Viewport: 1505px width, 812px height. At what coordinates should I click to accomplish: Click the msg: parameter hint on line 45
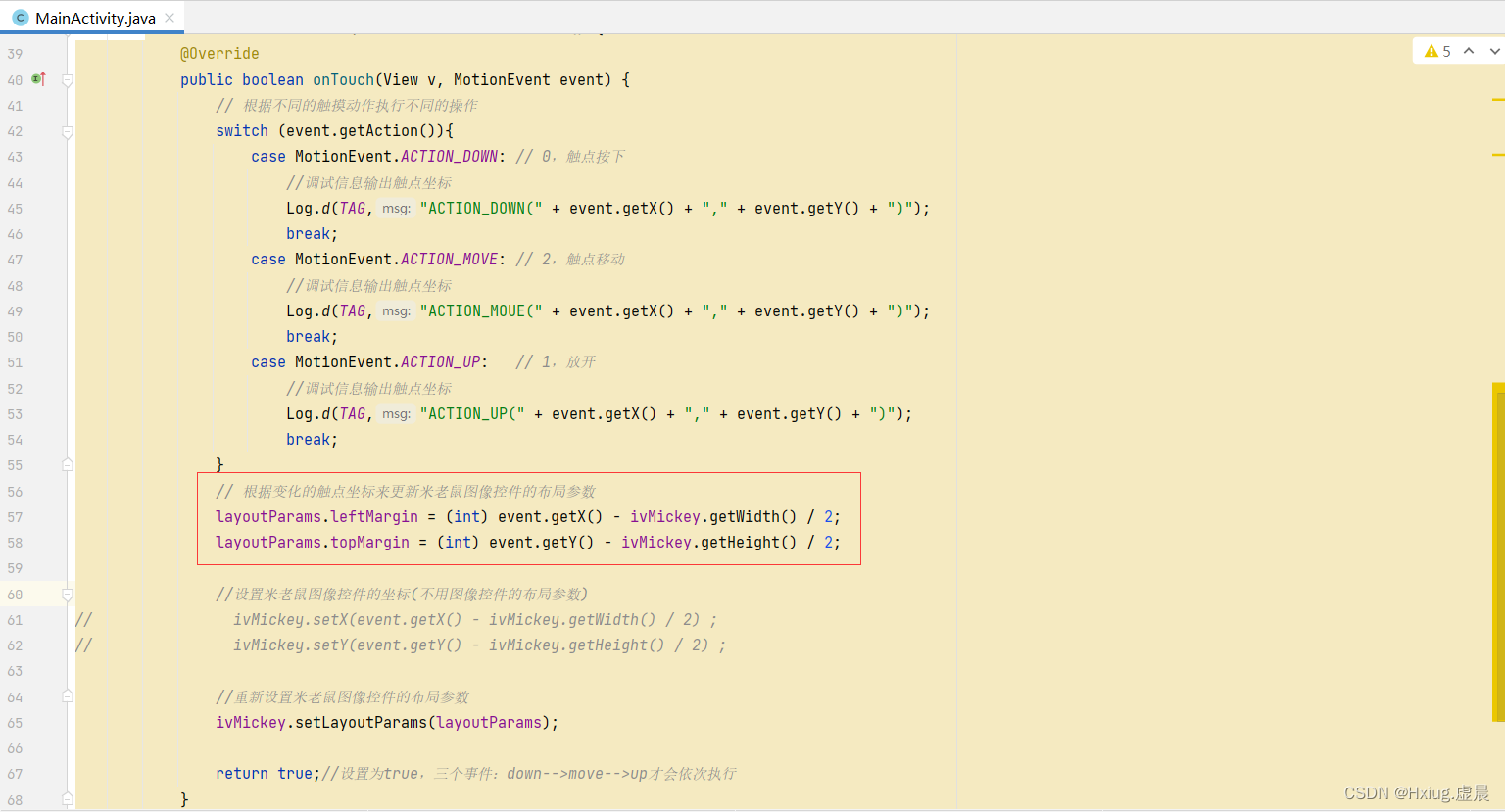coord(396,209)
